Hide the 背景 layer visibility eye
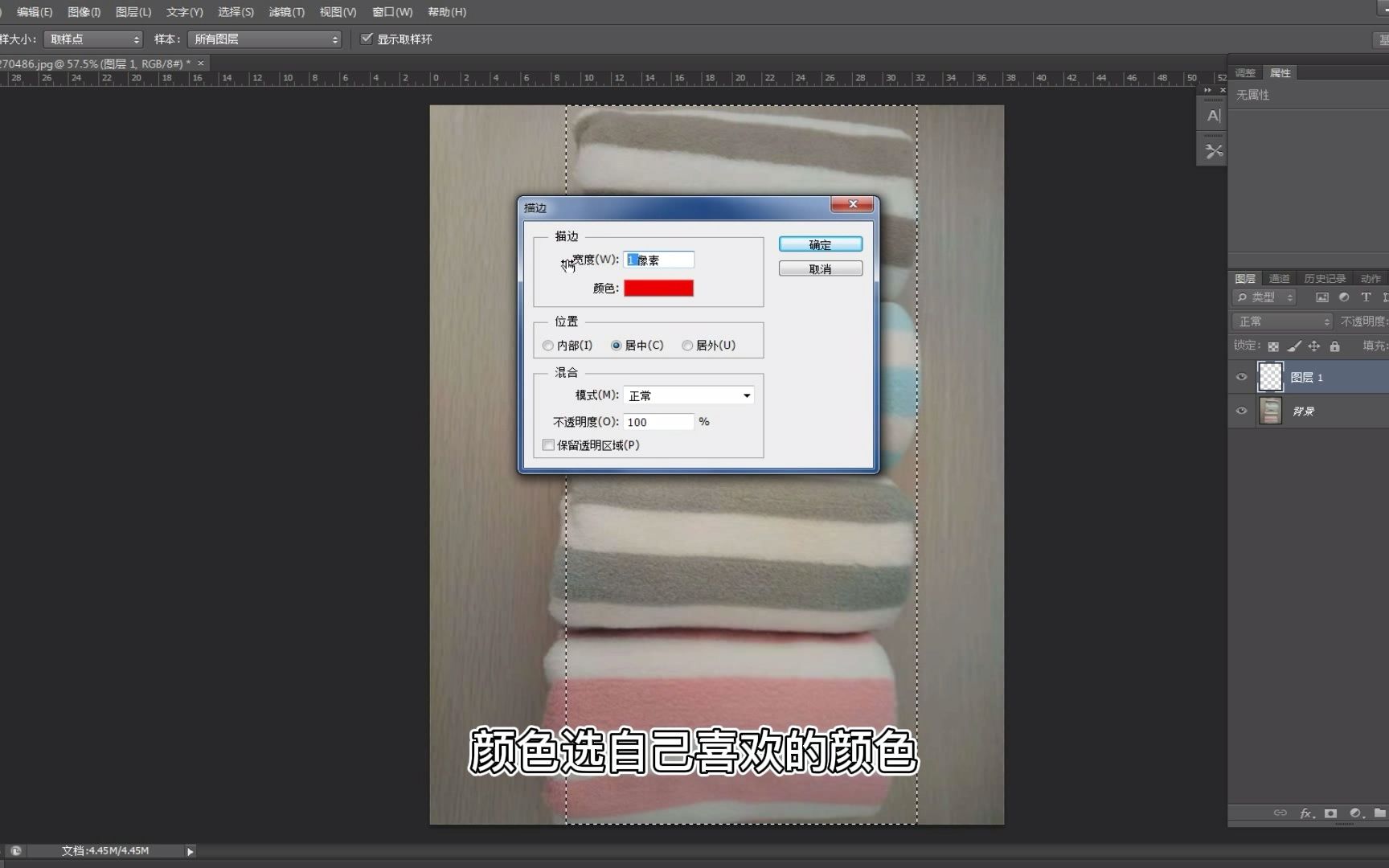 (1241, 410)
